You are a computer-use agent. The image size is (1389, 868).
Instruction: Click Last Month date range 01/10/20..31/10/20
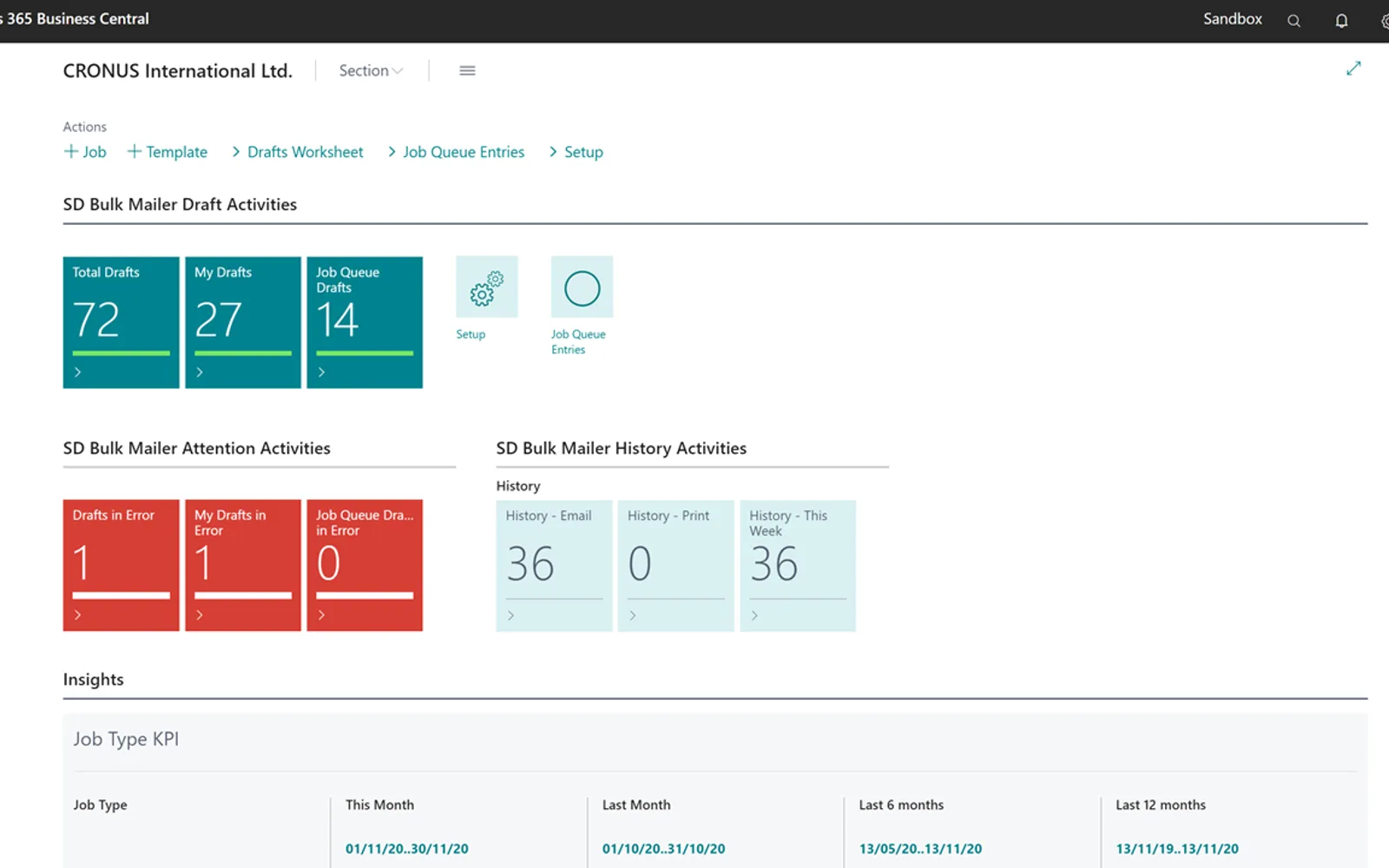[x=664, y=848]
